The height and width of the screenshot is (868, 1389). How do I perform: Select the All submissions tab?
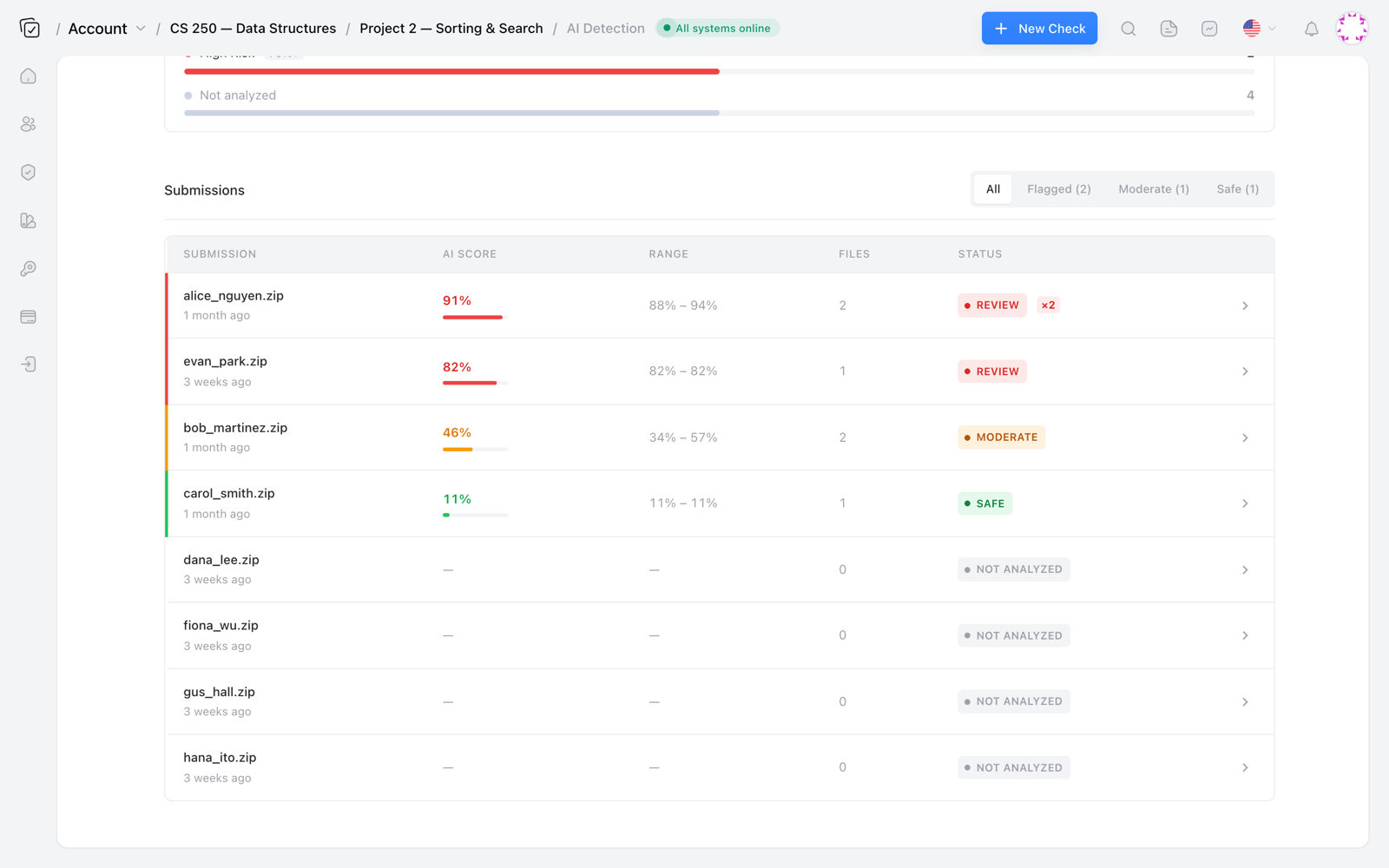[993, 189]
